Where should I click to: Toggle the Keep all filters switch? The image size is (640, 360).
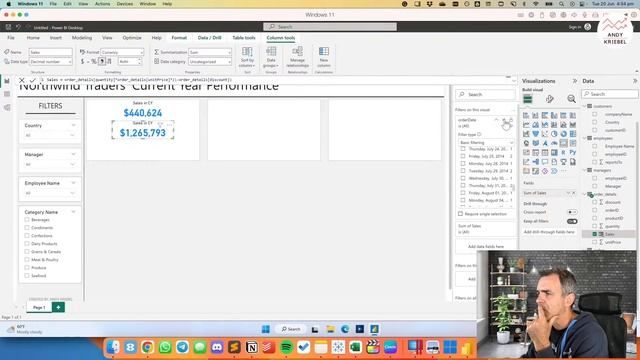click(x=572, y=221)
